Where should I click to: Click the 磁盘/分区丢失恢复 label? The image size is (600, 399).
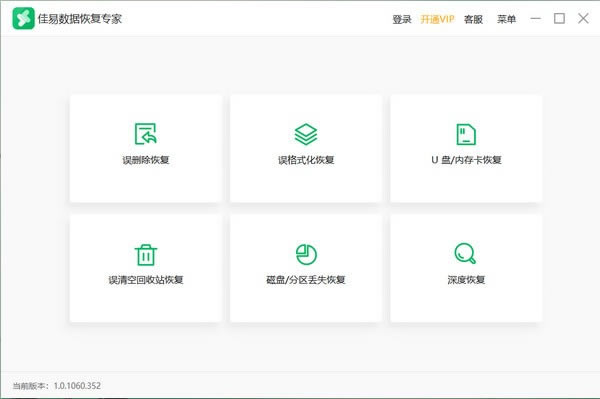tap(306, 280)
